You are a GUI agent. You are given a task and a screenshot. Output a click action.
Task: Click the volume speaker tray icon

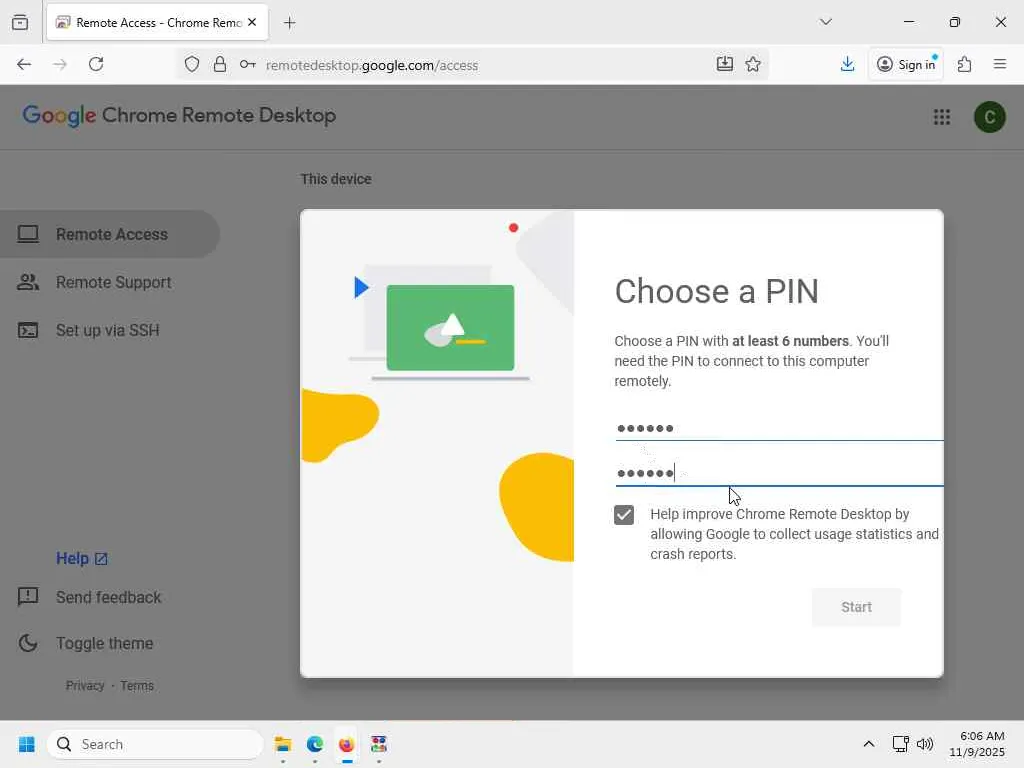pyautogui.click(x=925, y=744)
